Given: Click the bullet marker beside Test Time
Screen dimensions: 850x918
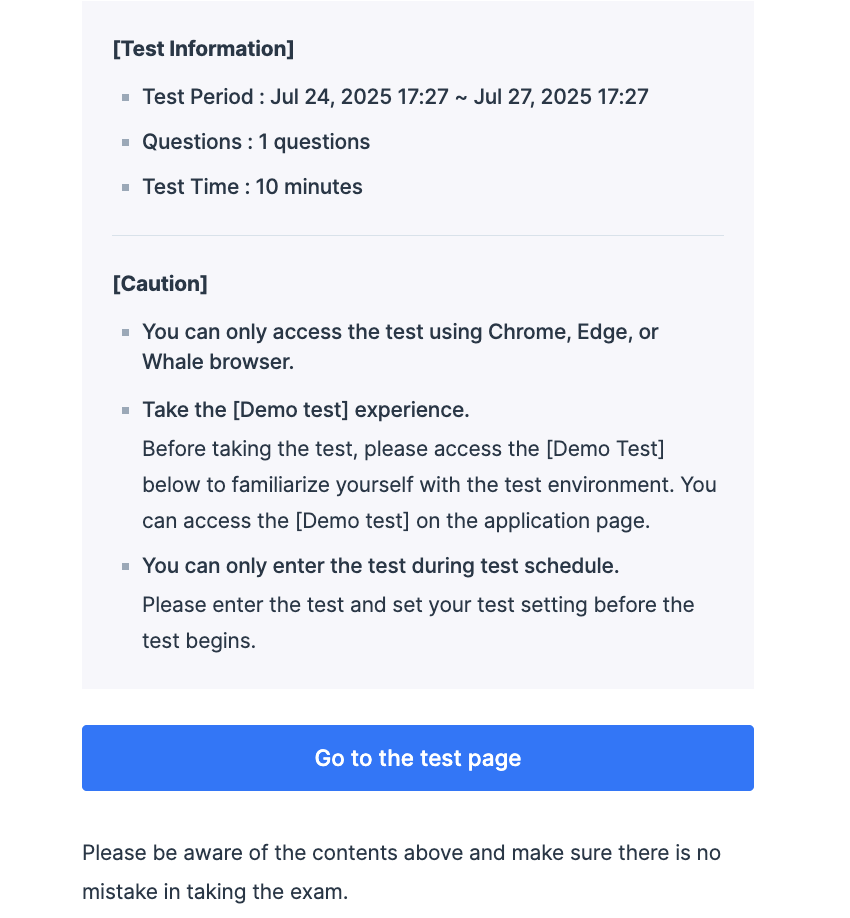Looking at the screenshot, I should (125, 187).
